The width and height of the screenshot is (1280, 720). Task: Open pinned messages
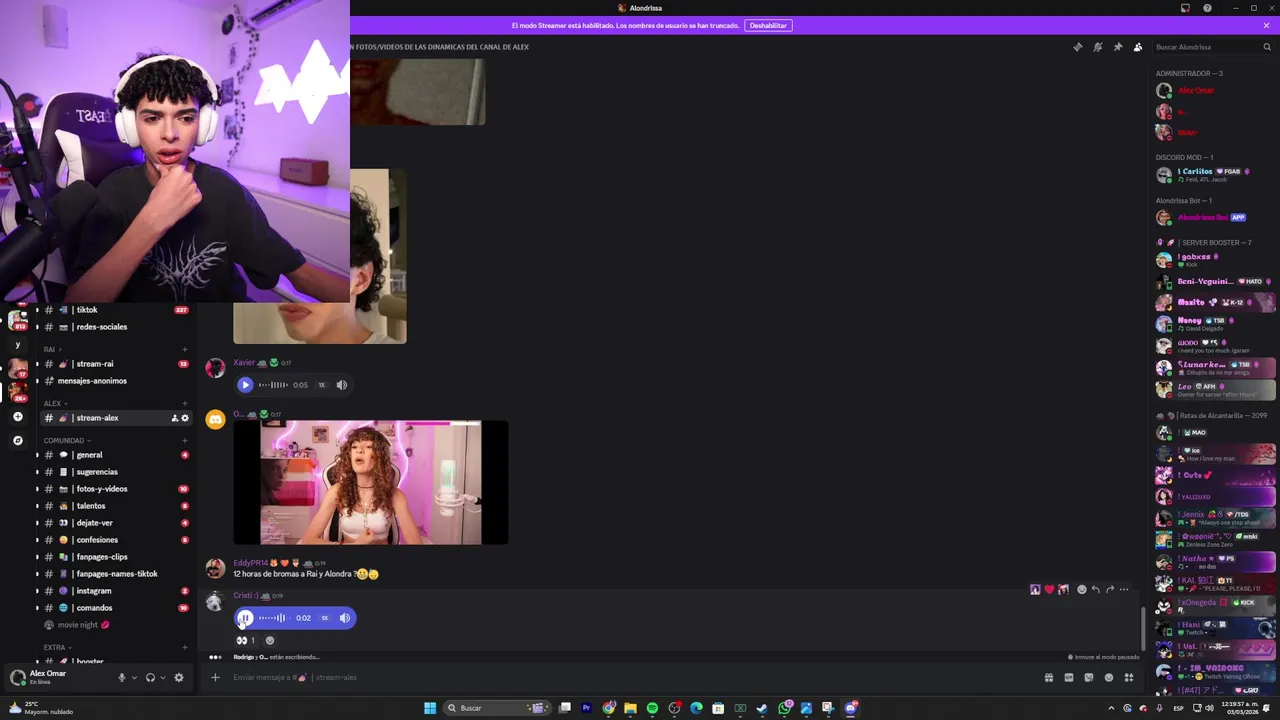[1118, 47]
